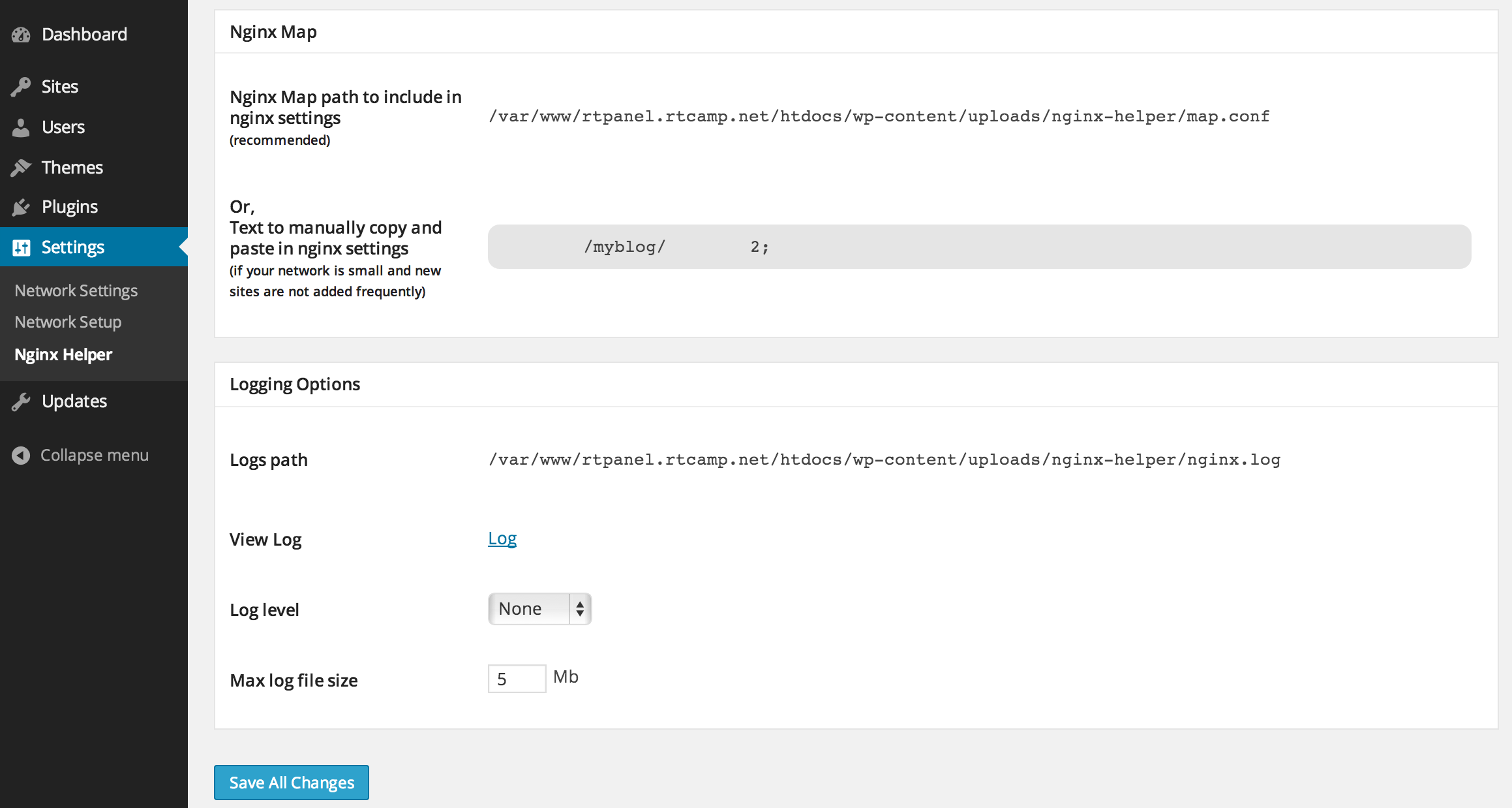Open the Log link
Screen dimensions: 1512x808
point(502,538)
